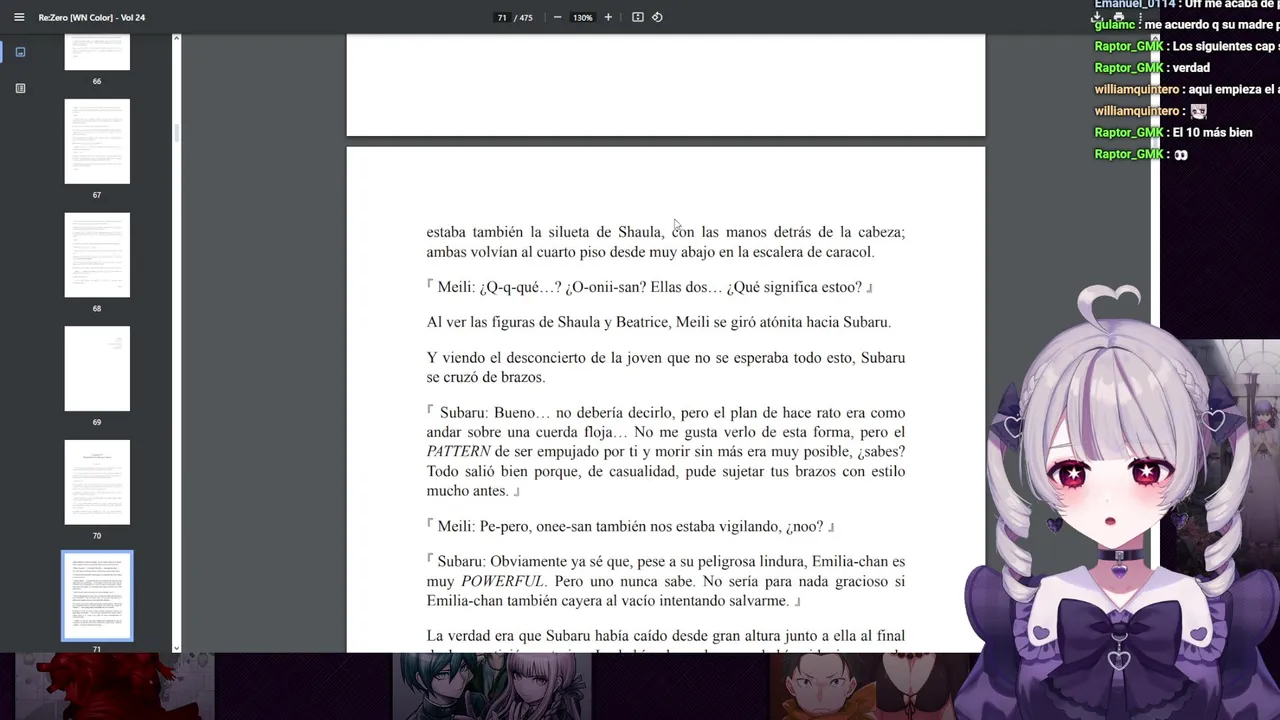
Task: Click the dialogue line 'Meili: Pe-pero, onee-san'
Action: click(631, 526)
